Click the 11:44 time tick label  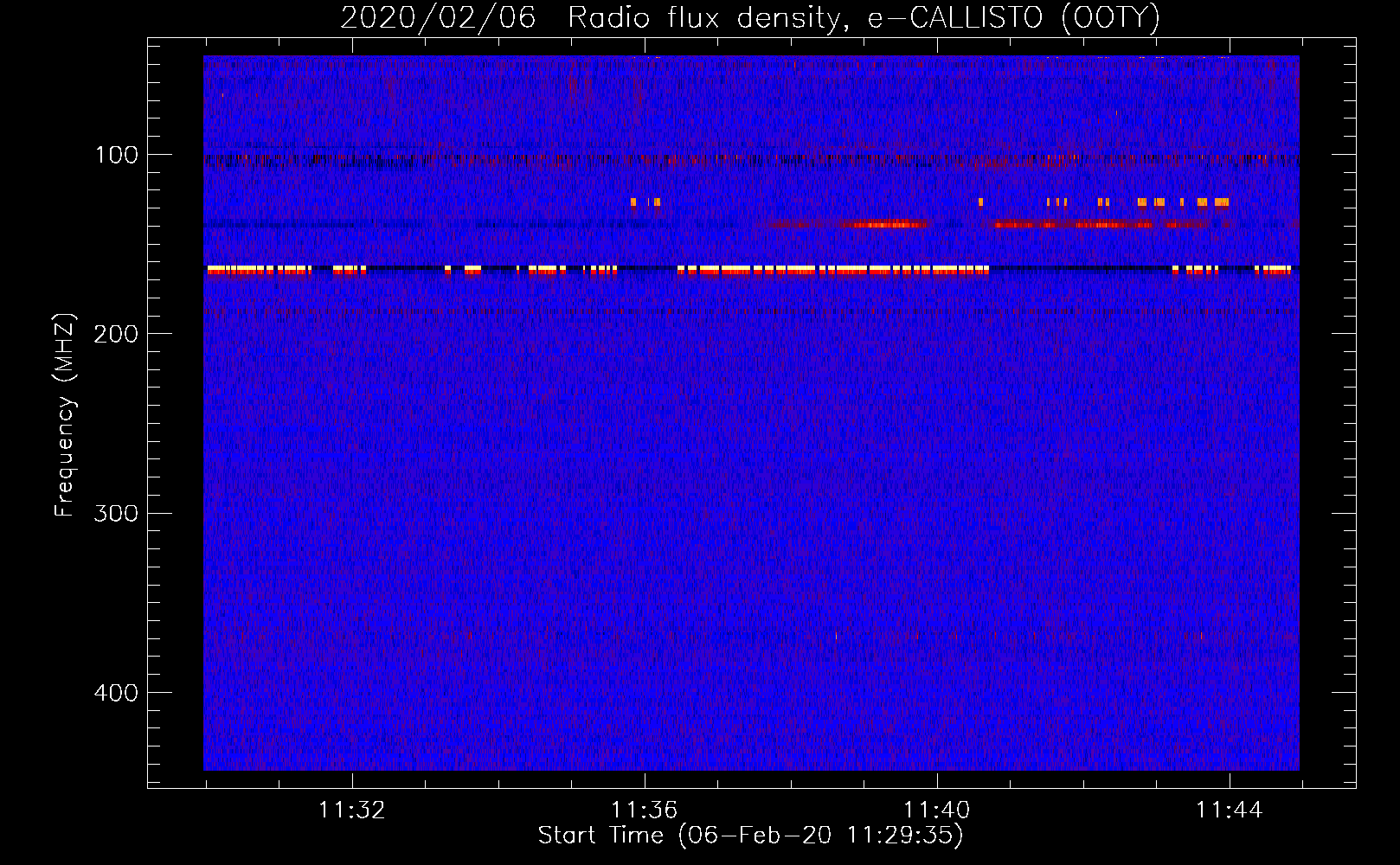pyautogui.click(x=1230, y=811)
